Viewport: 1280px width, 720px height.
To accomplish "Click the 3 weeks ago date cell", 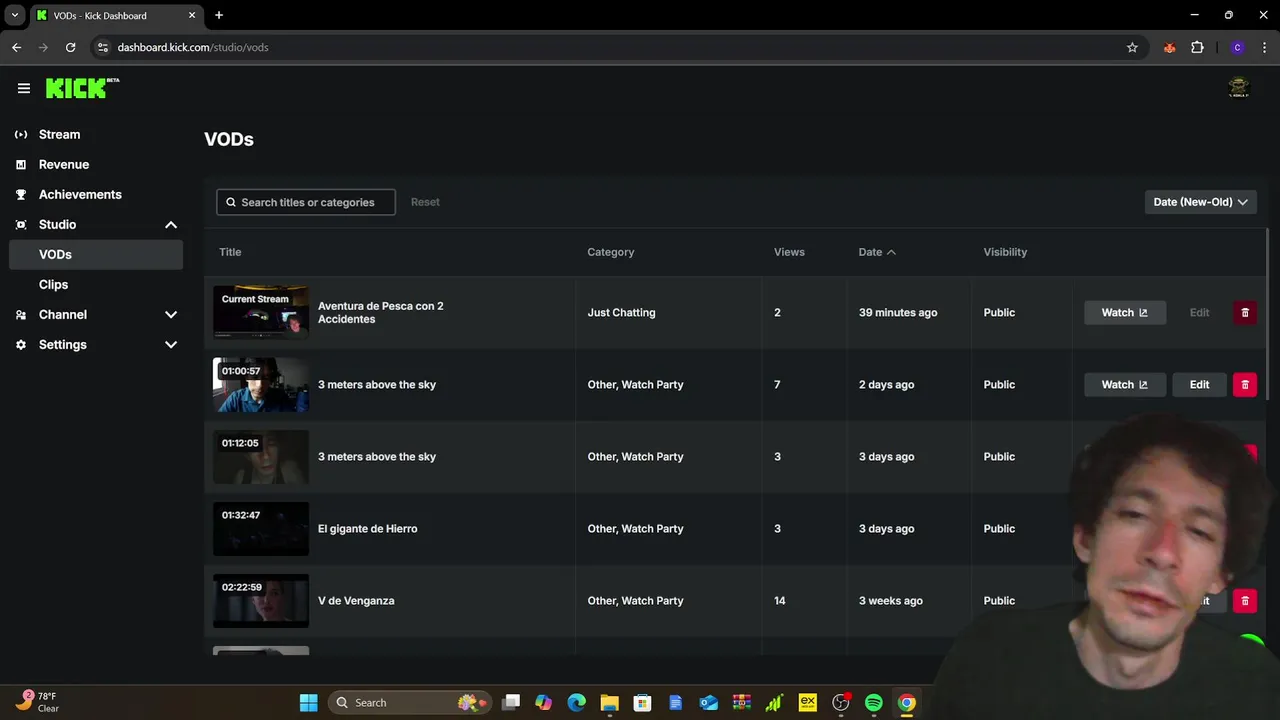I will coord(890,600).
